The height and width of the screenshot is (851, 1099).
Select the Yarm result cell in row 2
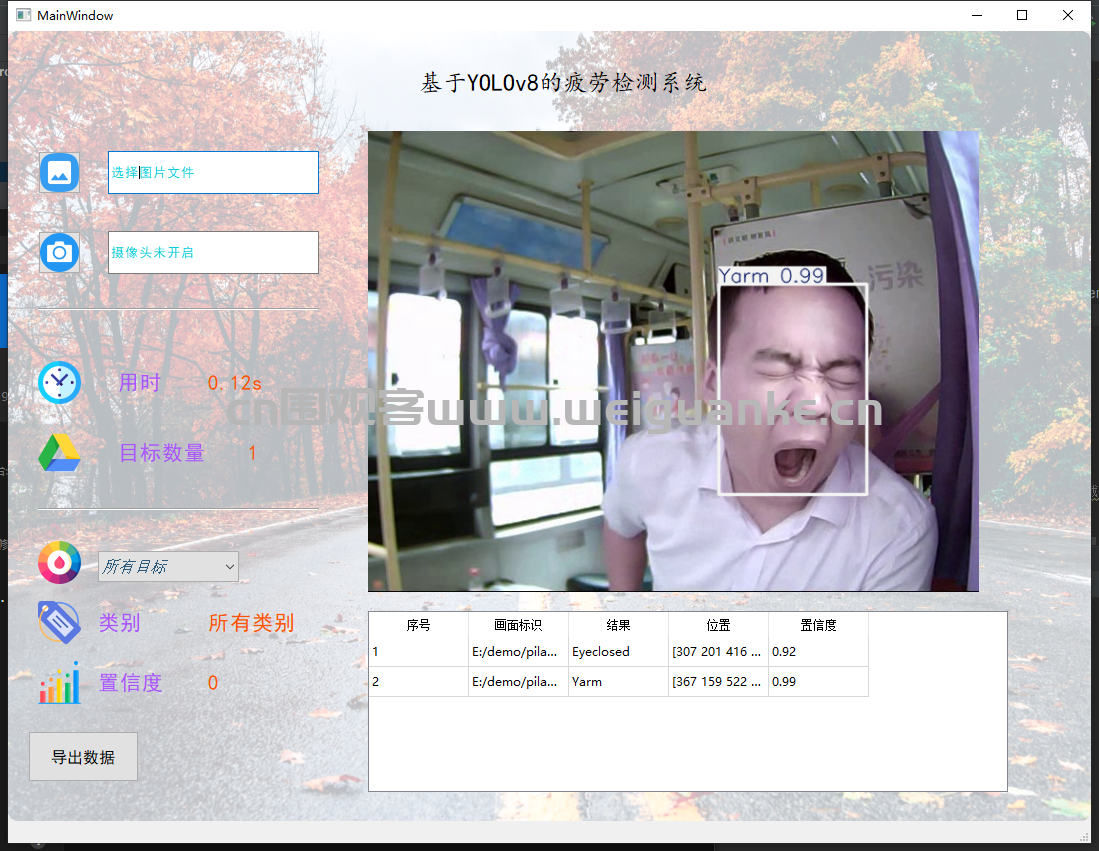click(x=618, y=682)
